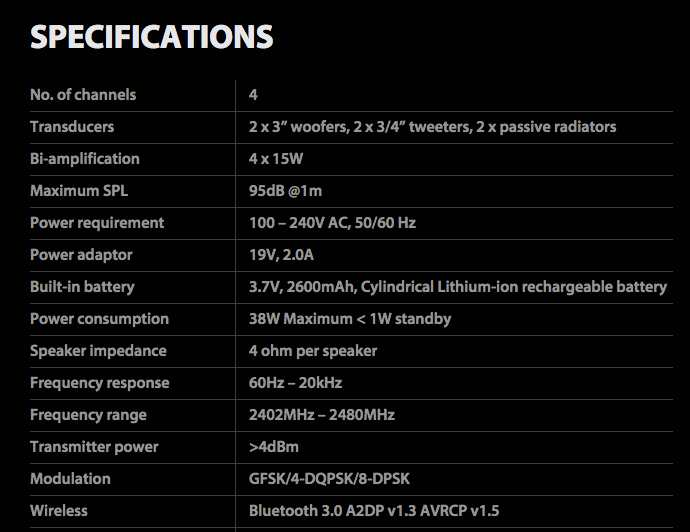Click the Power consumption label
Image resolution: width=690 pixels, height=532 pixels.
[x=99, y=319]
